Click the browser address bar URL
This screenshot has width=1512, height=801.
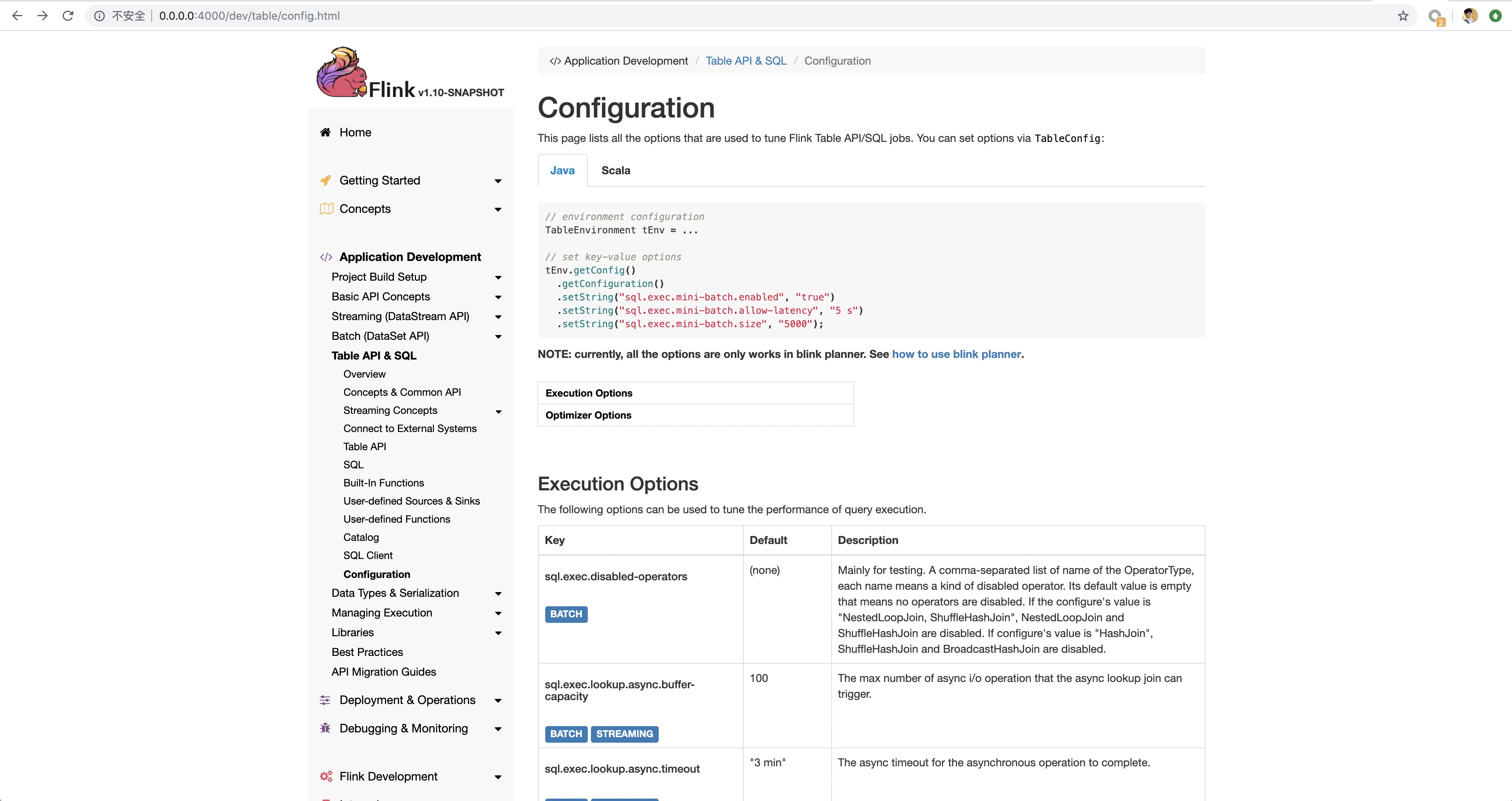point(249,16)
